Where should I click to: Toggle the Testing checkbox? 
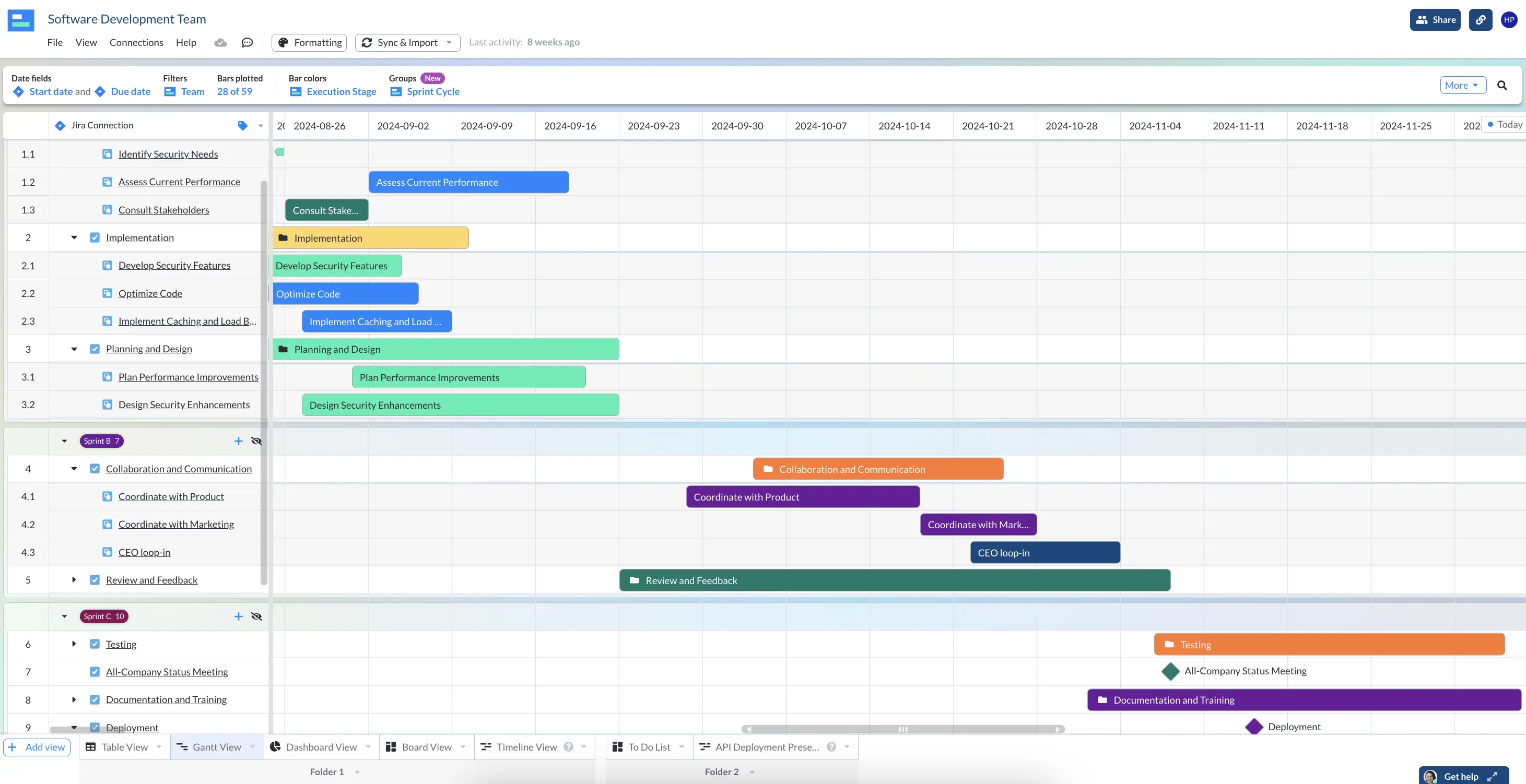point(95,644)
